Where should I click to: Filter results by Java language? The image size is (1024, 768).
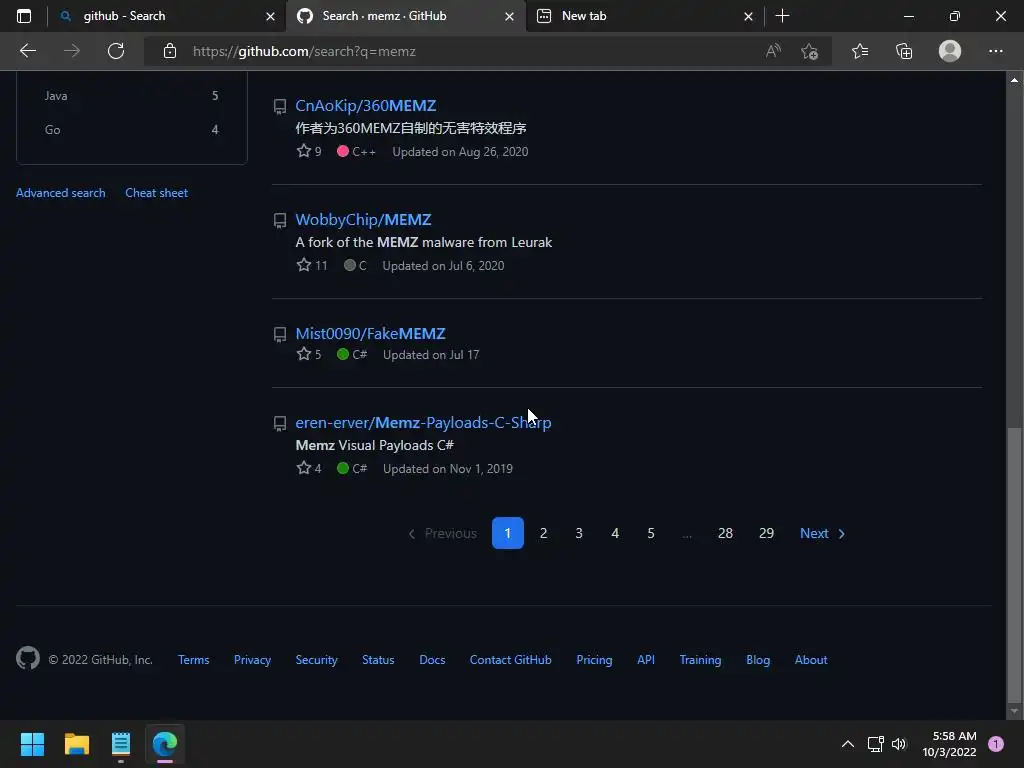[131, 95]
